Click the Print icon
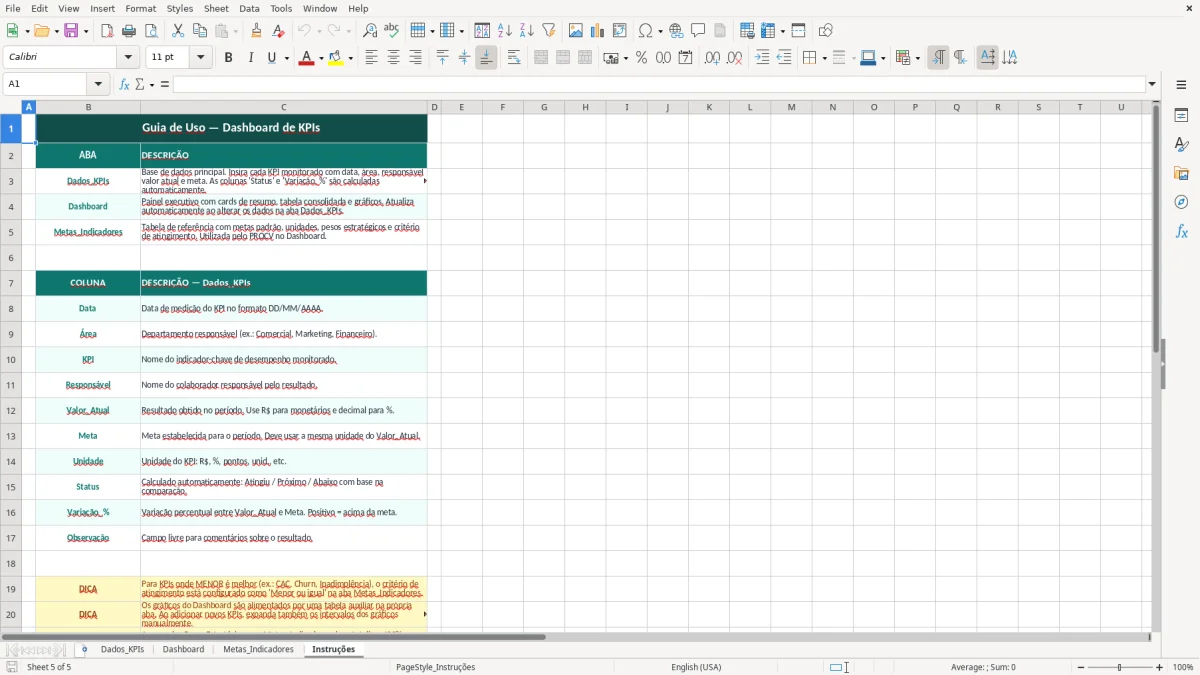The image size is (1200, 675). tap(129, 31)
